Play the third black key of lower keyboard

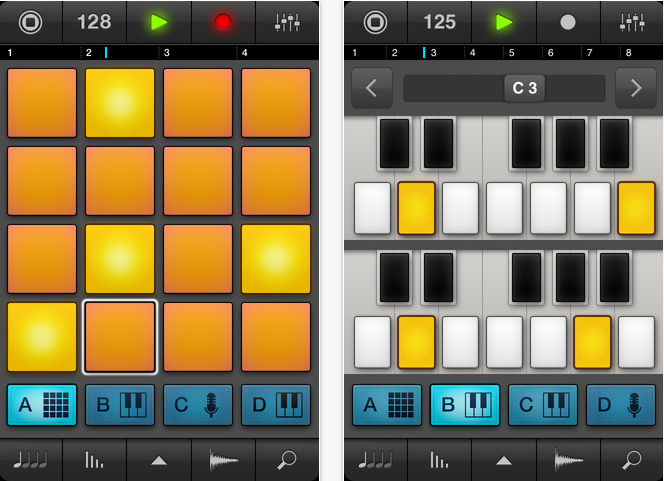[526, 278]
